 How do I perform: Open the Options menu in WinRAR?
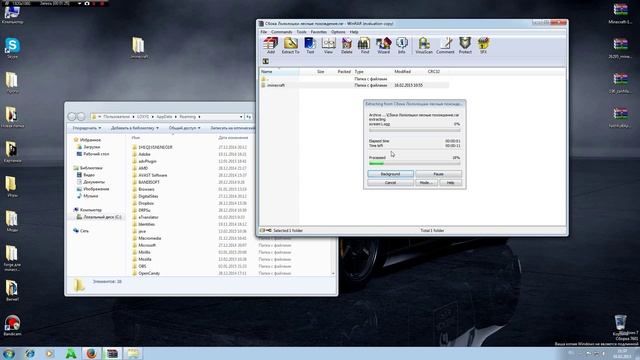click(x=338, y=32)
